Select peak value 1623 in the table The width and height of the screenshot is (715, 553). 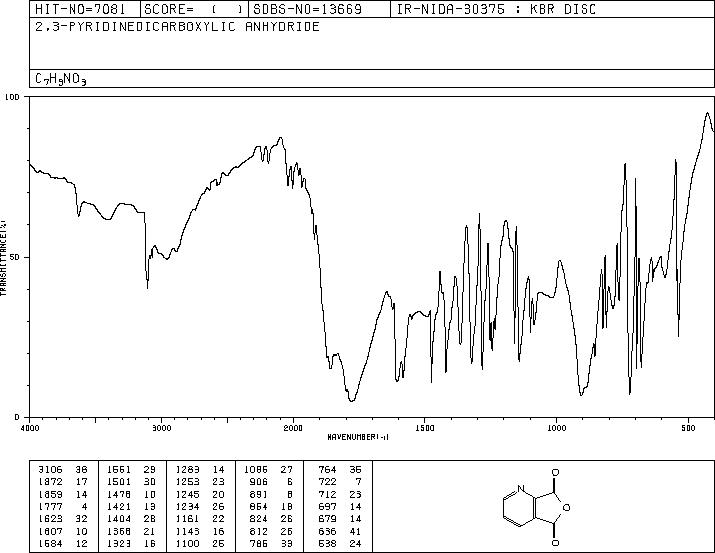pyautogui.click(x=50, y=519)
